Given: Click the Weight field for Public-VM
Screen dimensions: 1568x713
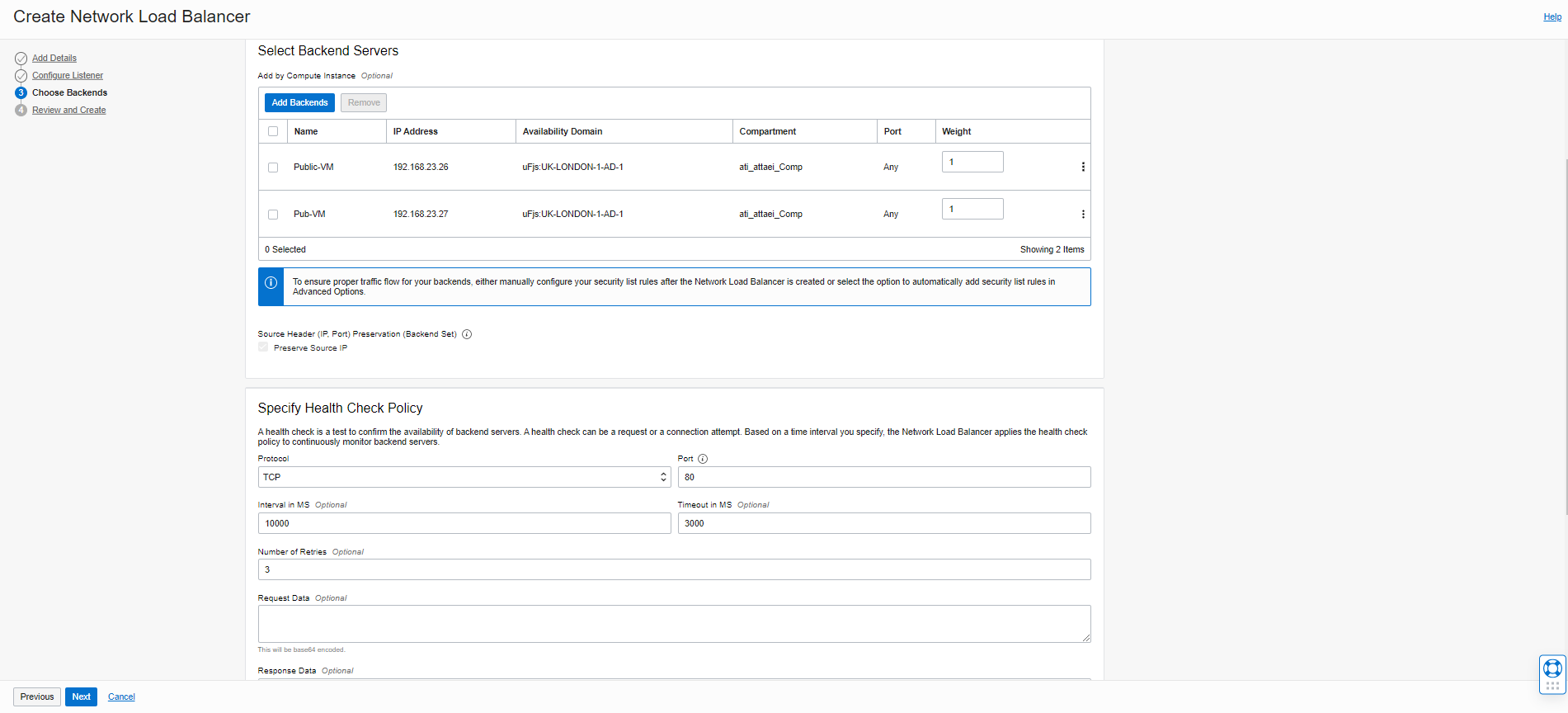Looking at the screenshot, I should click(x=972, y=162).
